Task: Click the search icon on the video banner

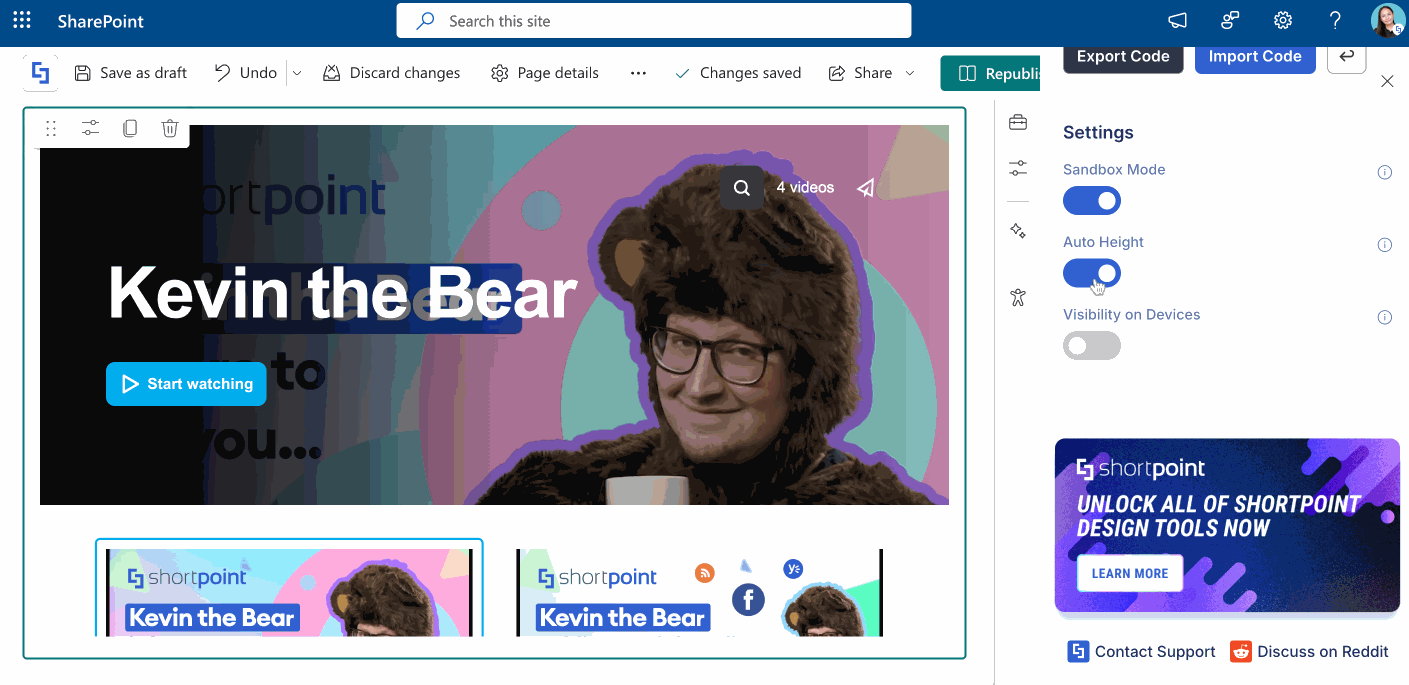Action: pos(742,188)
